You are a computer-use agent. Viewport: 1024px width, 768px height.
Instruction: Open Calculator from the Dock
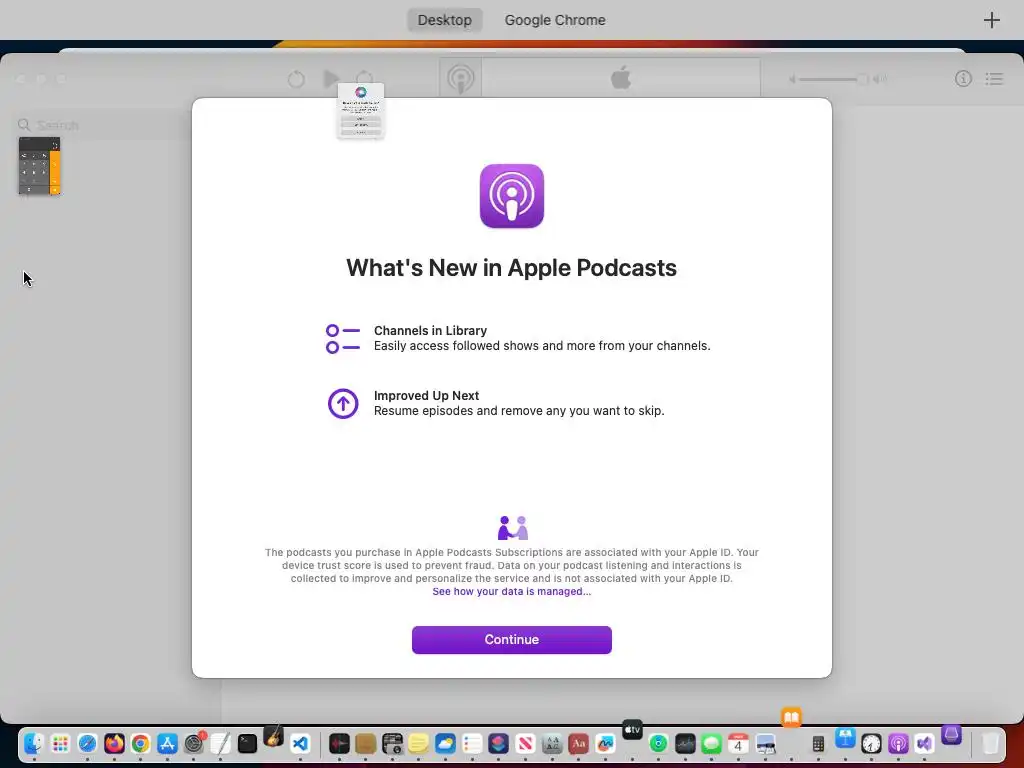click(x=818, y=744)
